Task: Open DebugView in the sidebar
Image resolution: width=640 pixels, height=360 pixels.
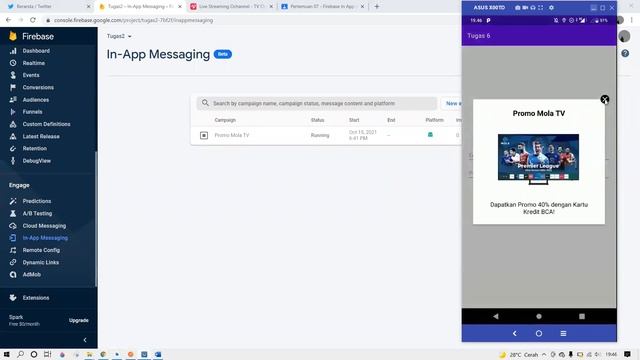Action: pyautogui.click(x=36, y=161)
